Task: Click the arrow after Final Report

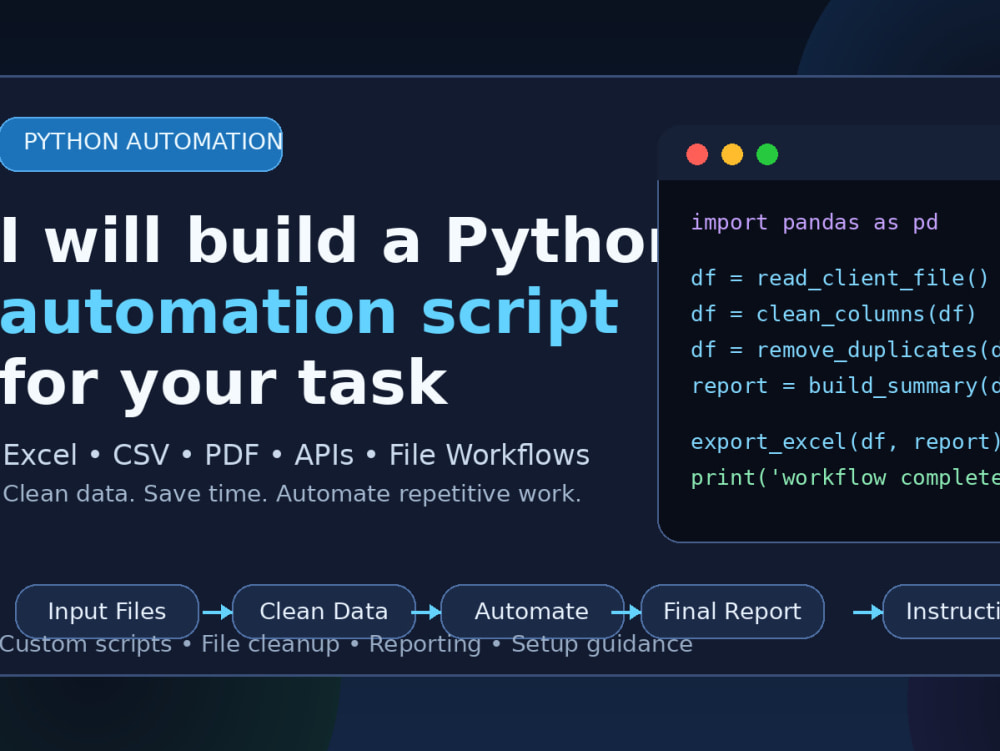Action: [868, 612]
